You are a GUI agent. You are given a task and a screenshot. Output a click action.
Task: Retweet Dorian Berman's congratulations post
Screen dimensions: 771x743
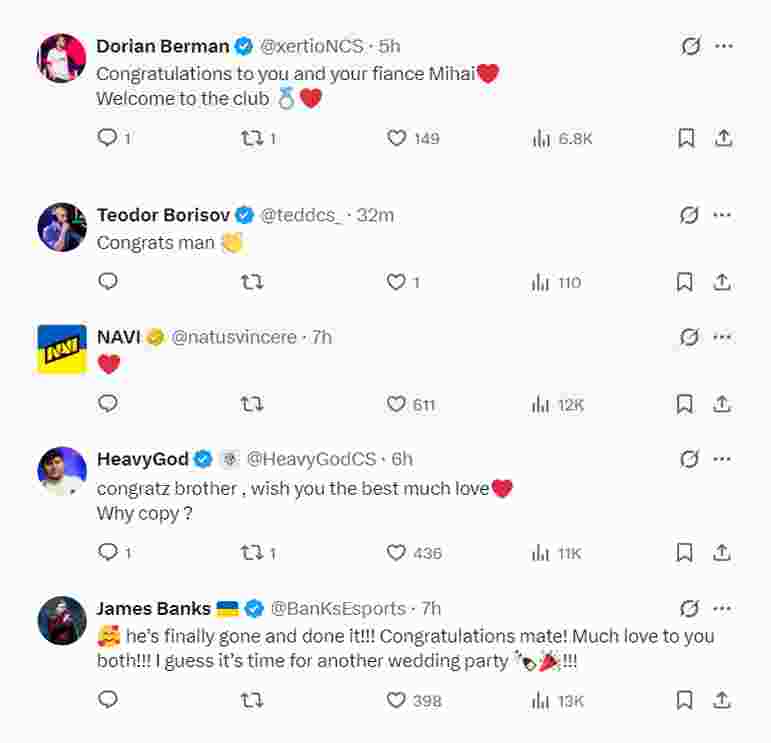point(251,138)
